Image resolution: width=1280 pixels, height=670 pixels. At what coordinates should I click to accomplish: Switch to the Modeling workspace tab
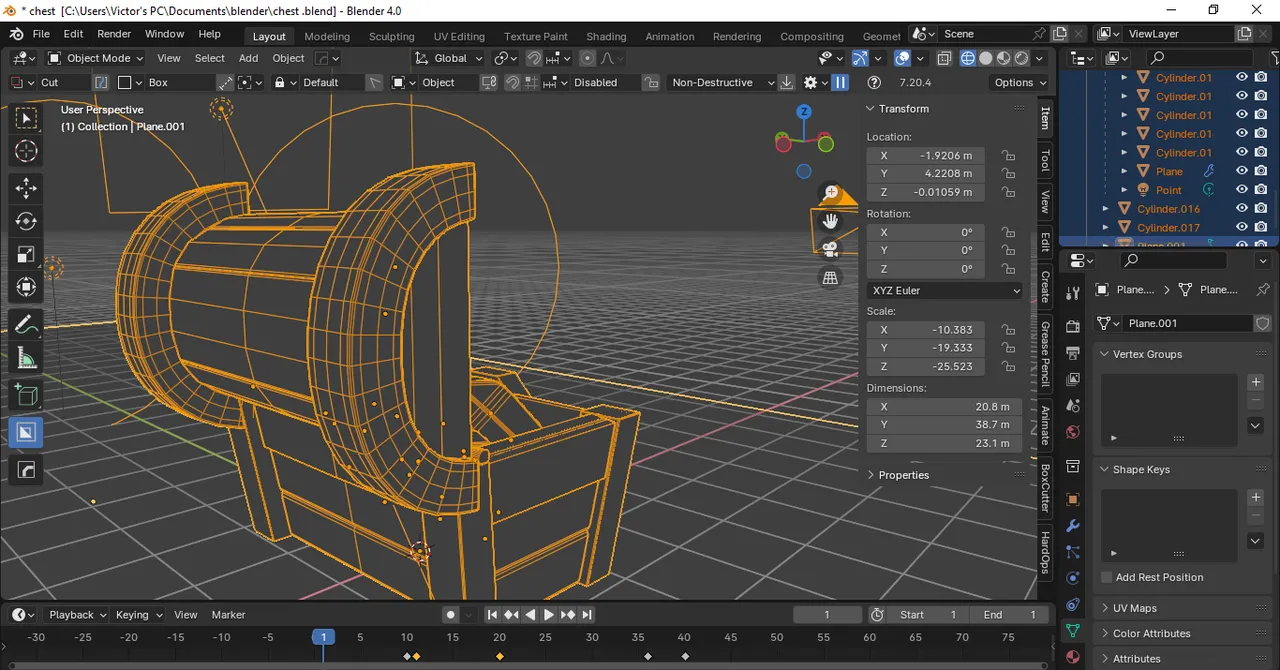[327, 36]
